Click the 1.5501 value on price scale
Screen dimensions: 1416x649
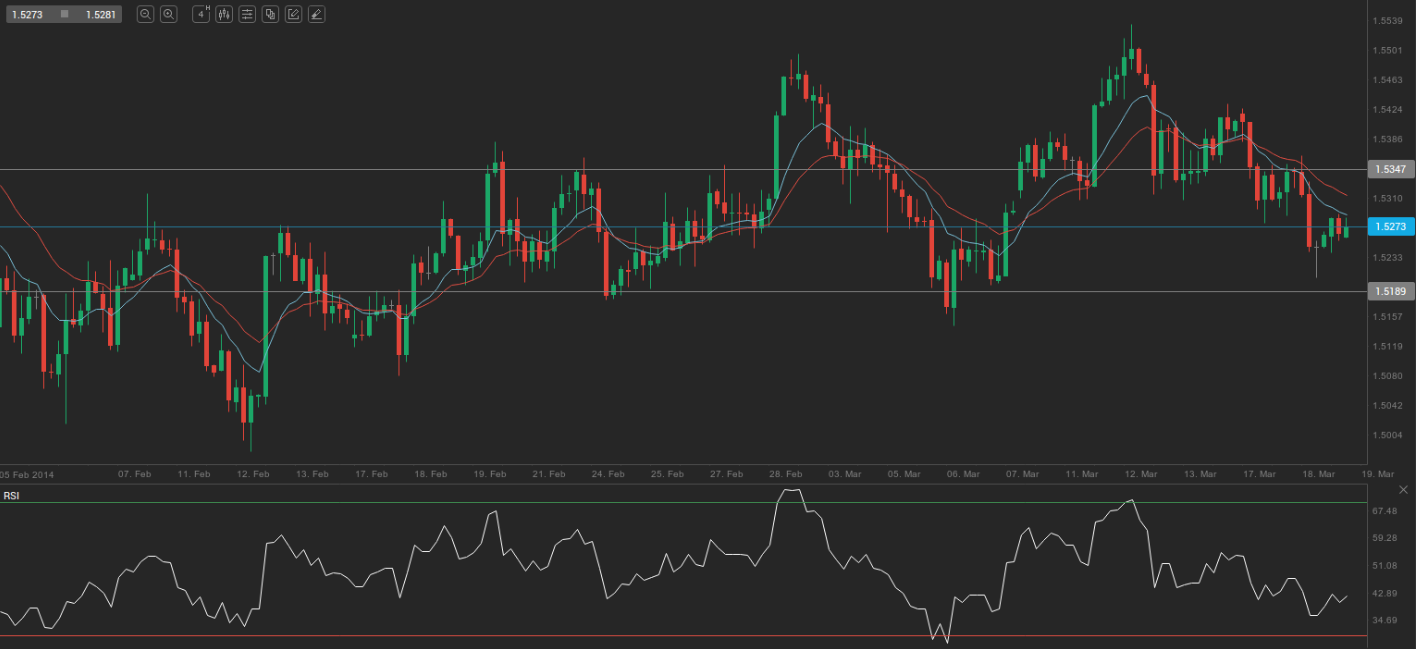(1386, 50)
